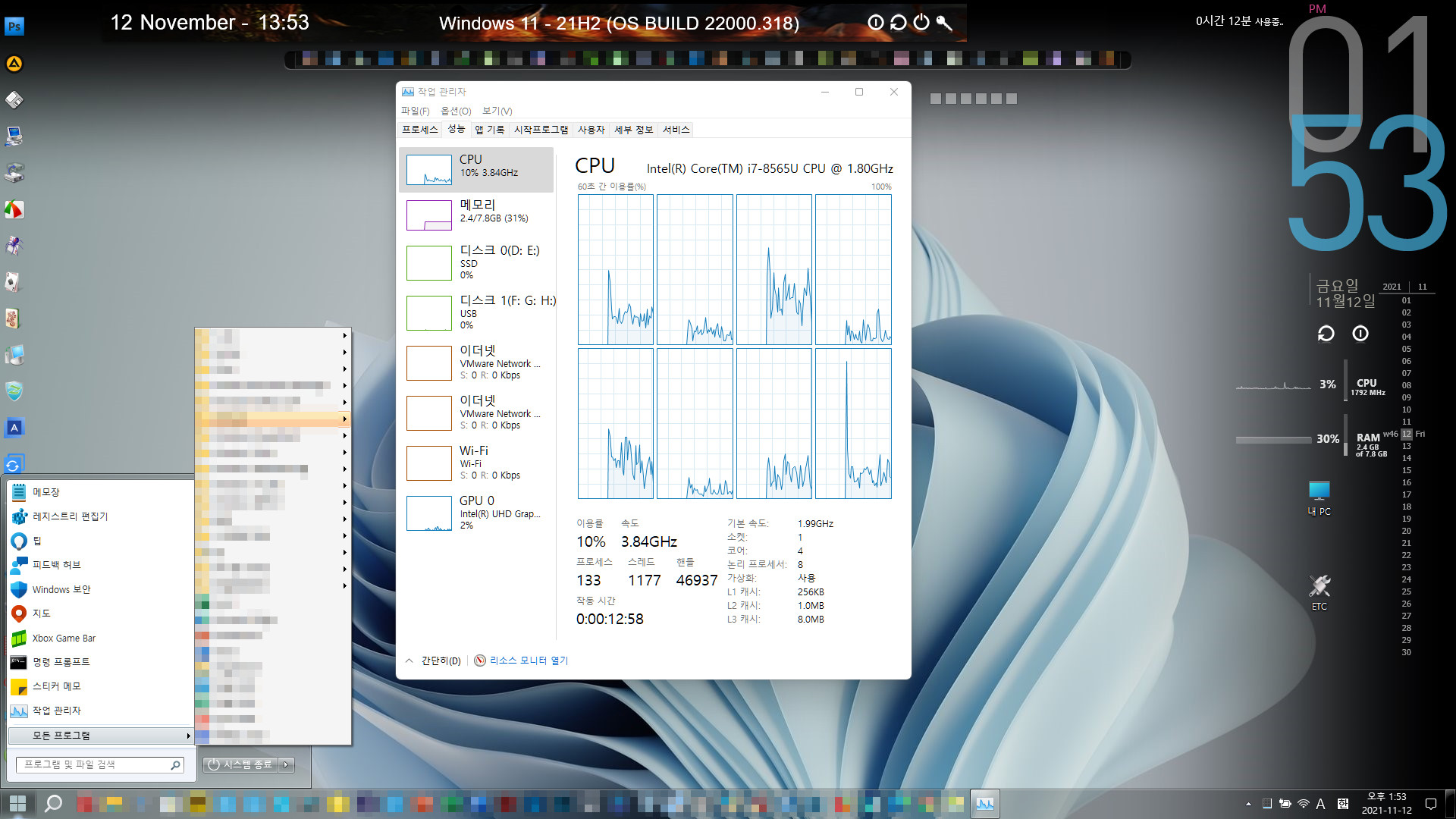
Task: Launch Registry Editor (레지스트리 편집기)
Action: 100,516
